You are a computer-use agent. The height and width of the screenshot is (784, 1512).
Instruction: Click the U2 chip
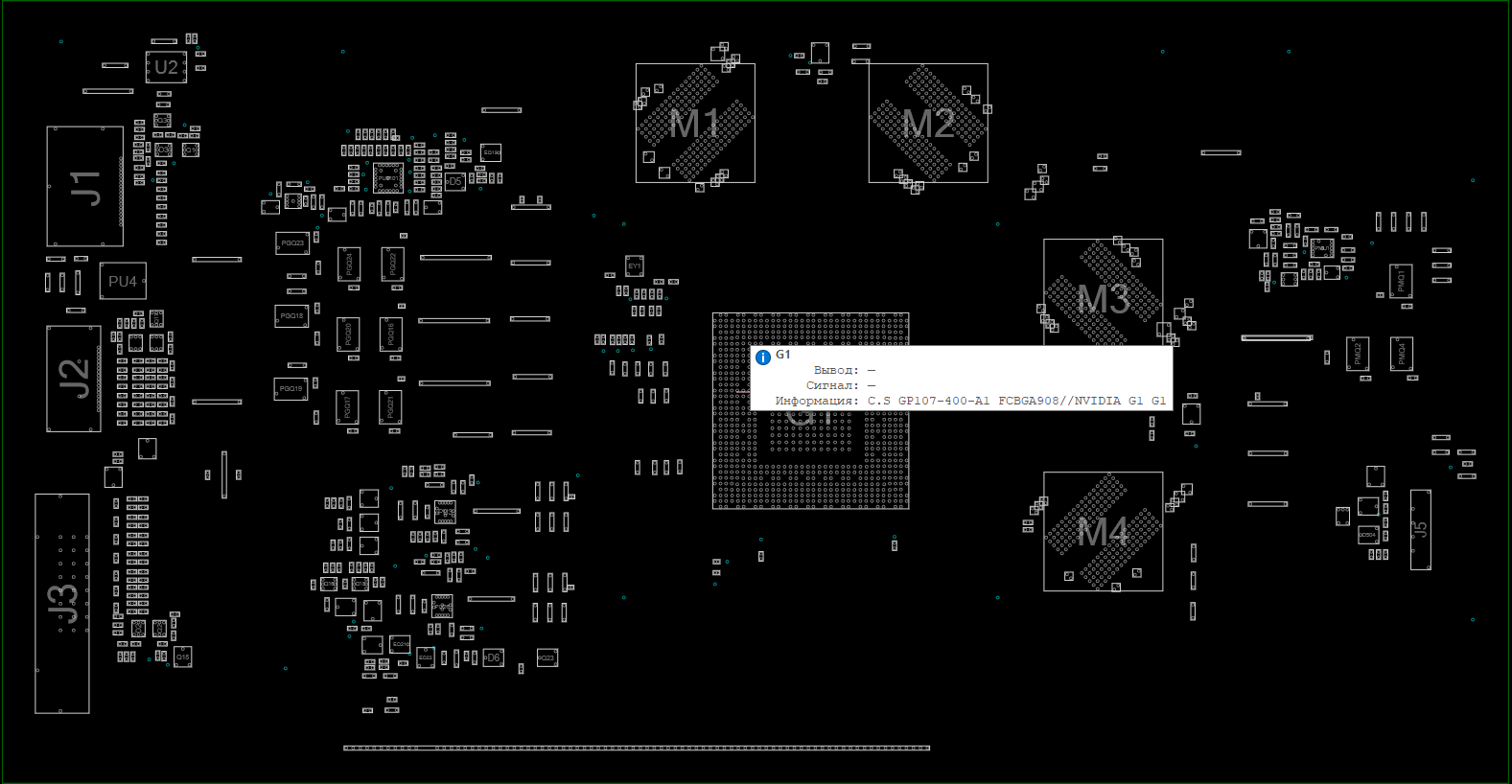point(166,68)
